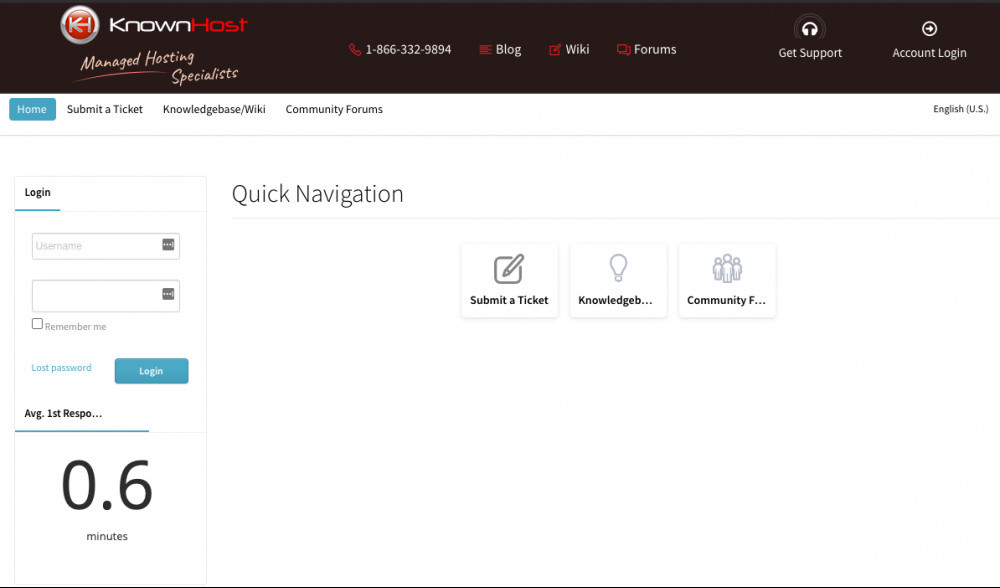Click the blue Login button
The height and width of the screenshot is (588, 1000).
point(151,371)
